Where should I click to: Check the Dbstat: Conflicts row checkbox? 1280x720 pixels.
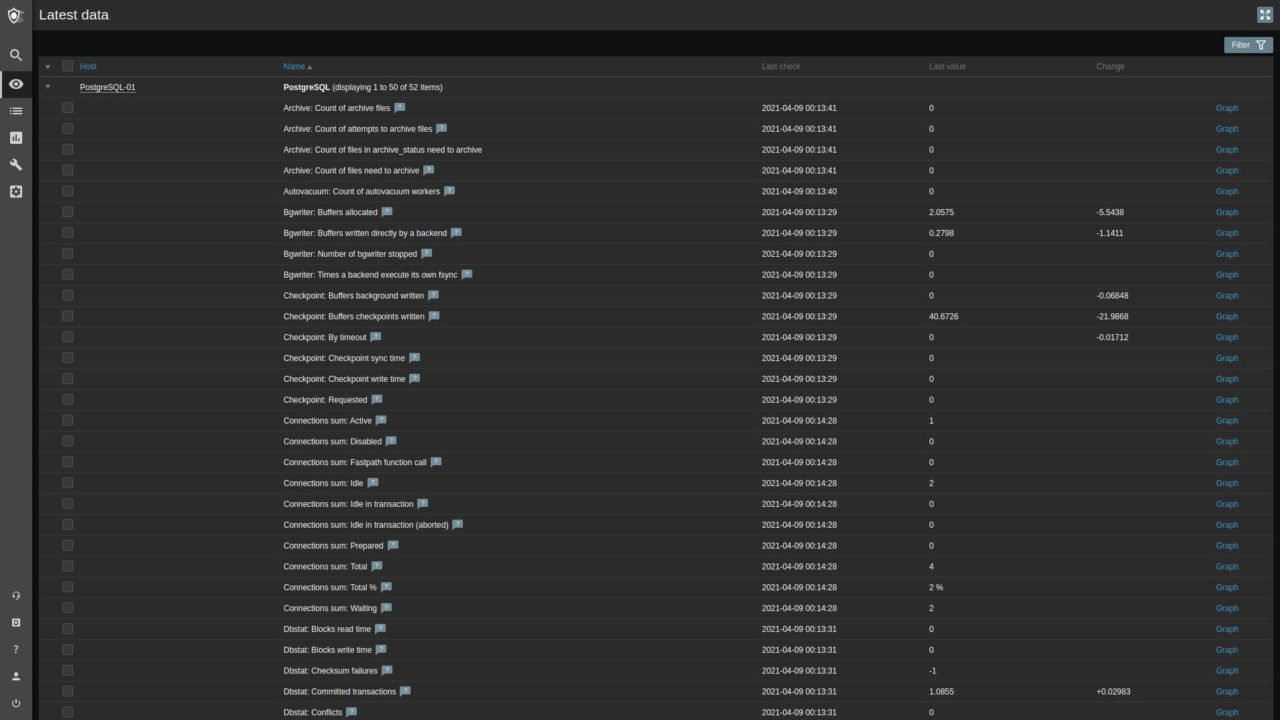pyautogui.click(x=68, y=712)
